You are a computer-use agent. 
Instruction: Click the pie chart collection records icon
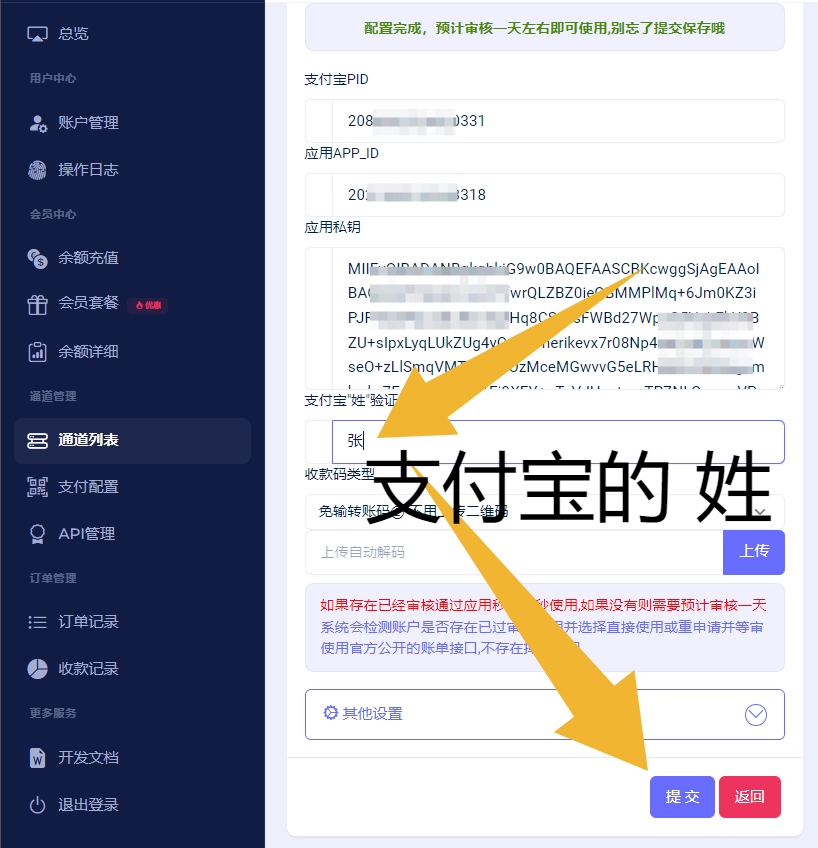(x=37, y=668)
